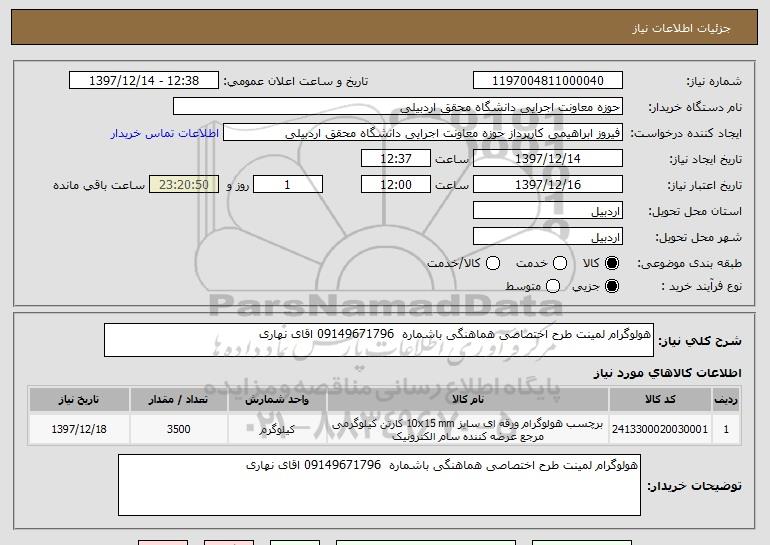
Task: Click the page header جزئیات اطلاعات نیاز
Action: click(x=681, y=28)
